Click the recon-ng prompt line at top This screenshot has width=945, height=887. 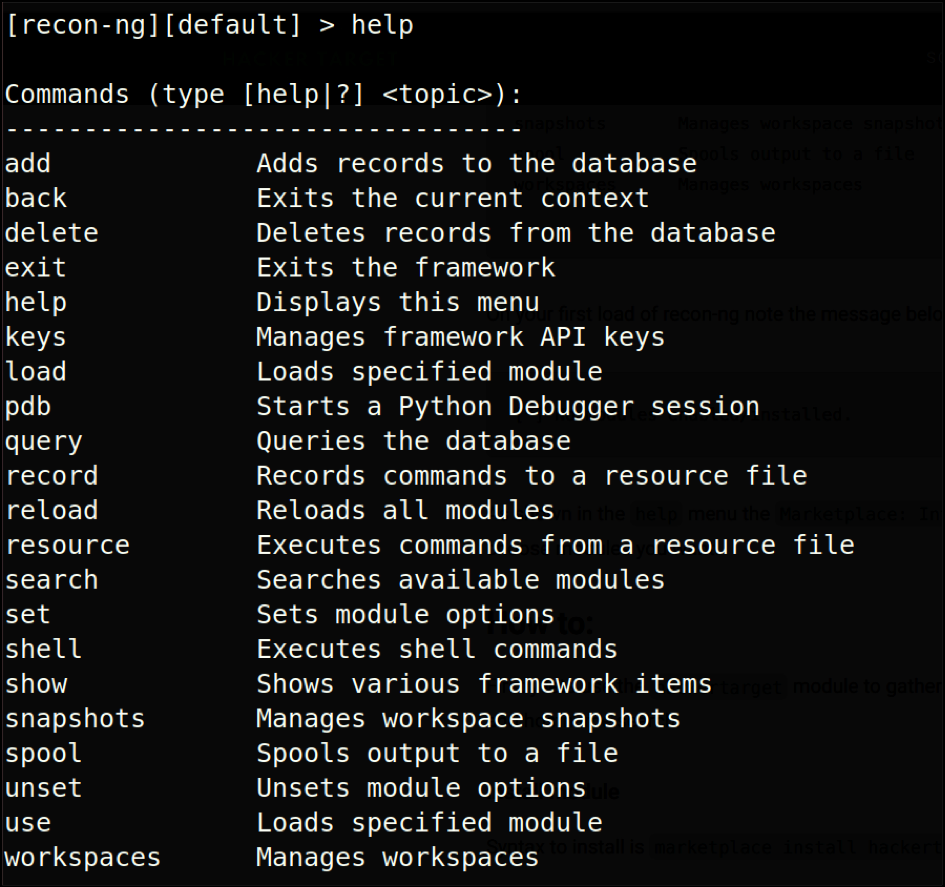tap(160, 26)
